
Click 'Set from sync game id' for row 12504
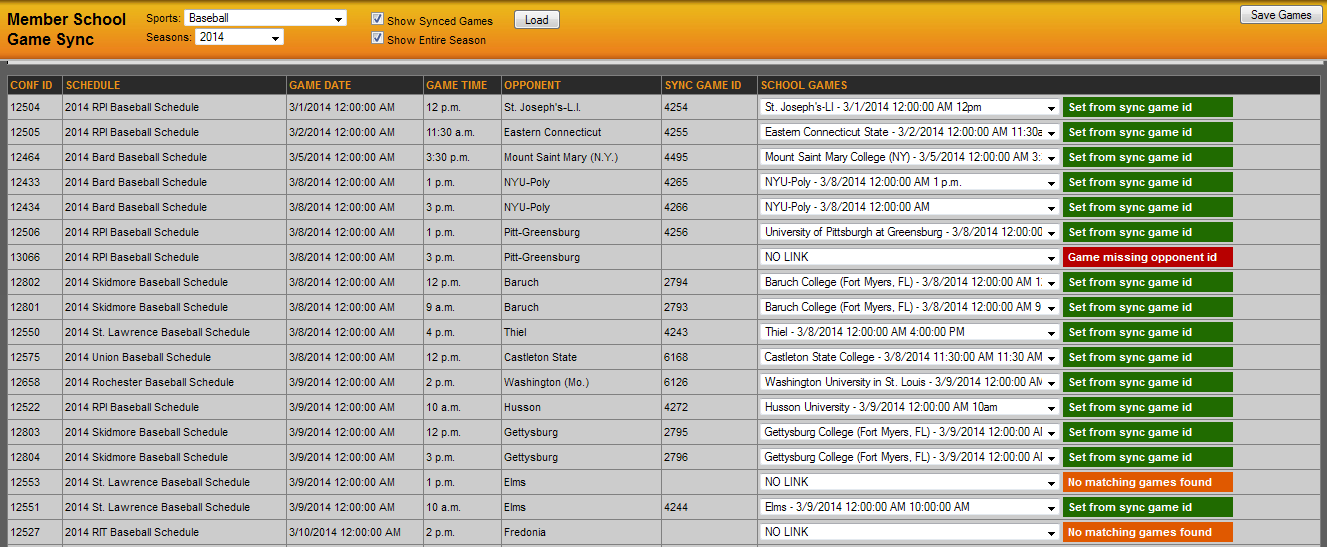pyautogui.click(x=1148, y=107)
